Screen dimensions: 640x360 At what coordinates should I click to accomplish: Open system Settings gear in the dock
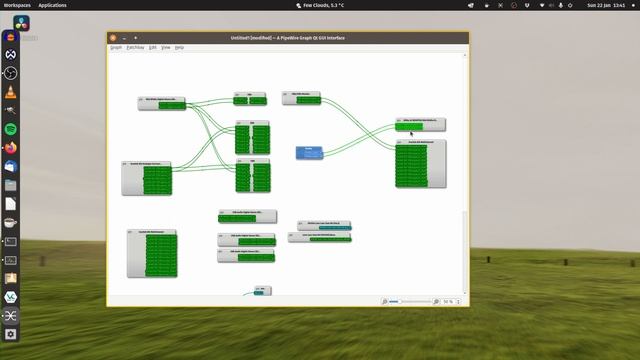click(11, 334)
